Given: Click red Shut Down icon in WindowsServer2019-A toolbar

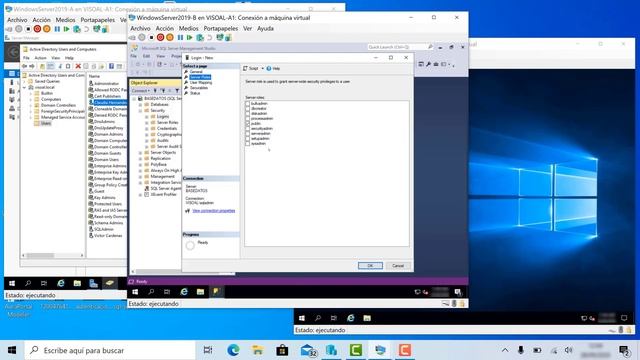Looking at the screenshot, I should [37, 29].
